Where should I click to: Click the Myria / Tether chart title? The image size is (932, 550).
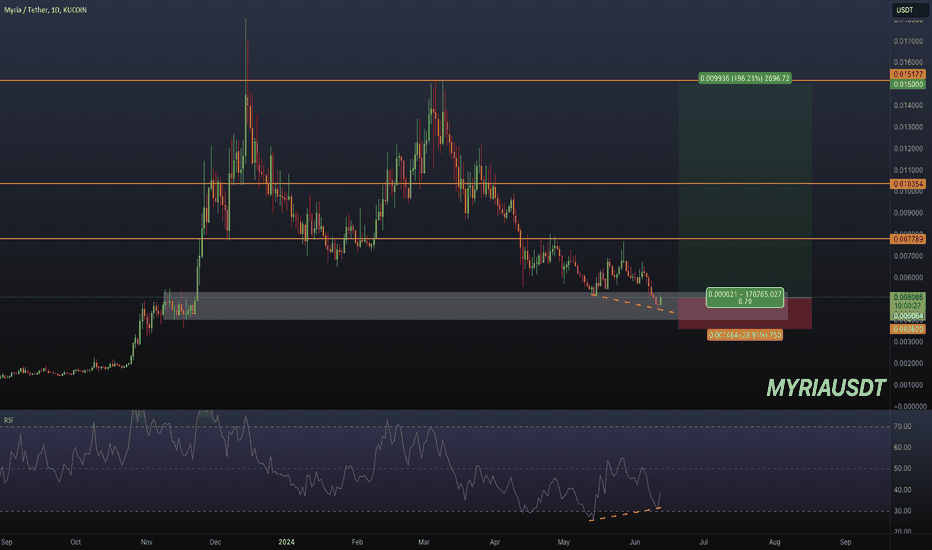[45, 10]
